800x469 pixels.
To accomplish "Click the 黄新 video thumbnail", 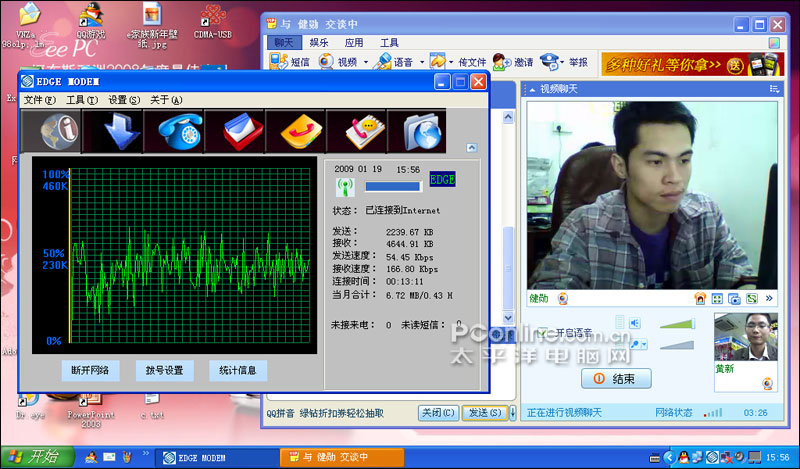I will coord(745,337).
